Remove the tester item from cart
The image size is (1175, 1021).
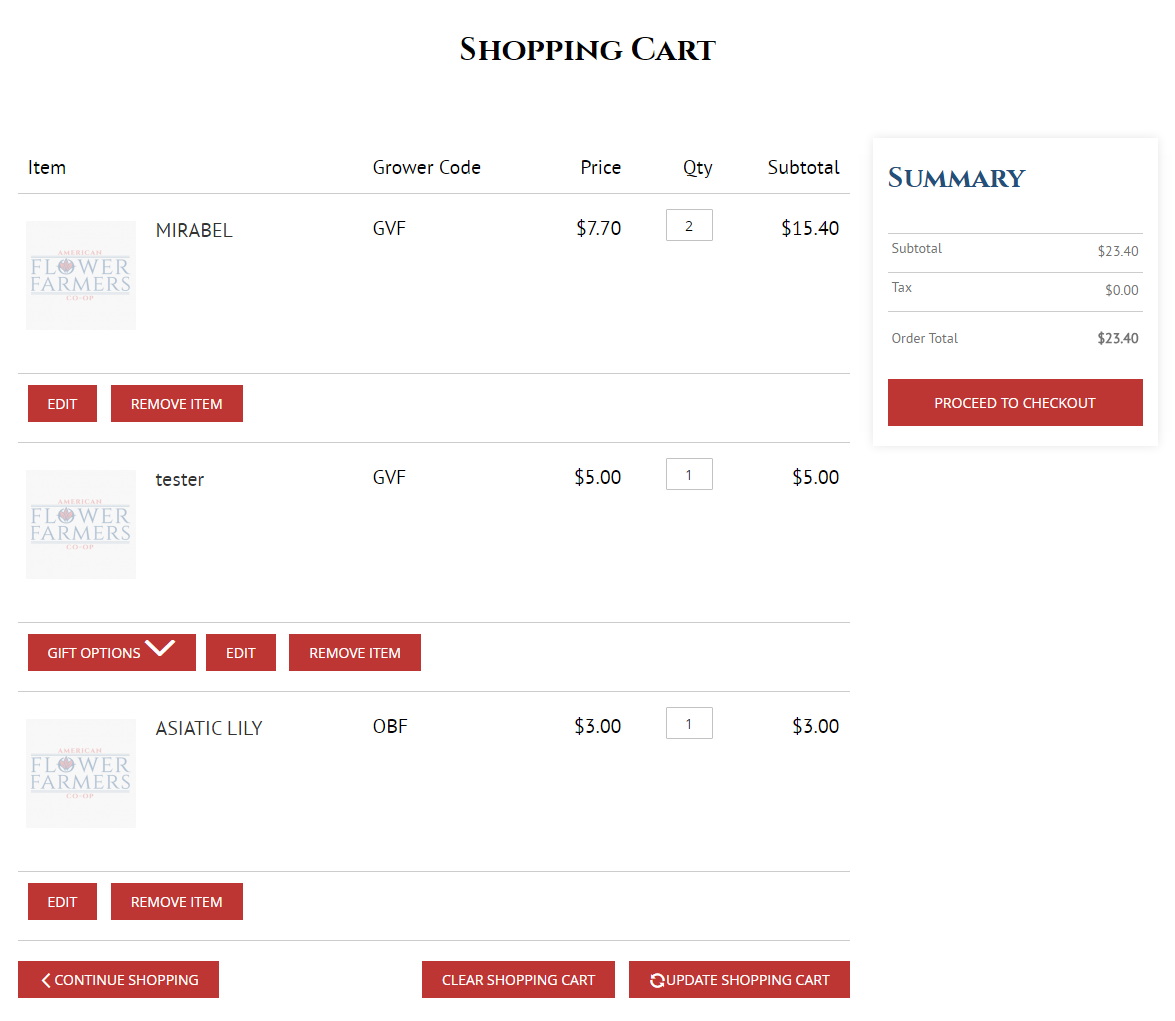[x=355, y=653]
